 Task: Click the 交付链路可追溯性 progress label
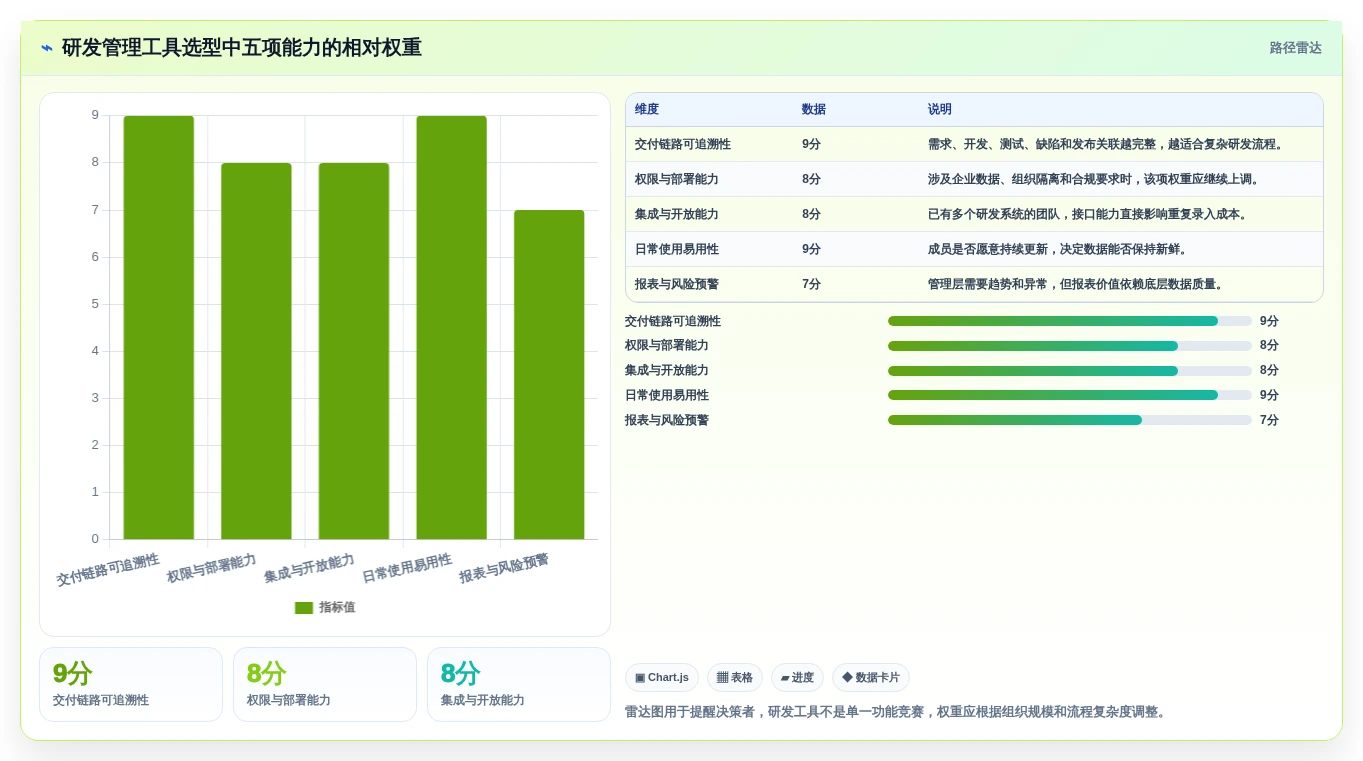pos(673,321)
